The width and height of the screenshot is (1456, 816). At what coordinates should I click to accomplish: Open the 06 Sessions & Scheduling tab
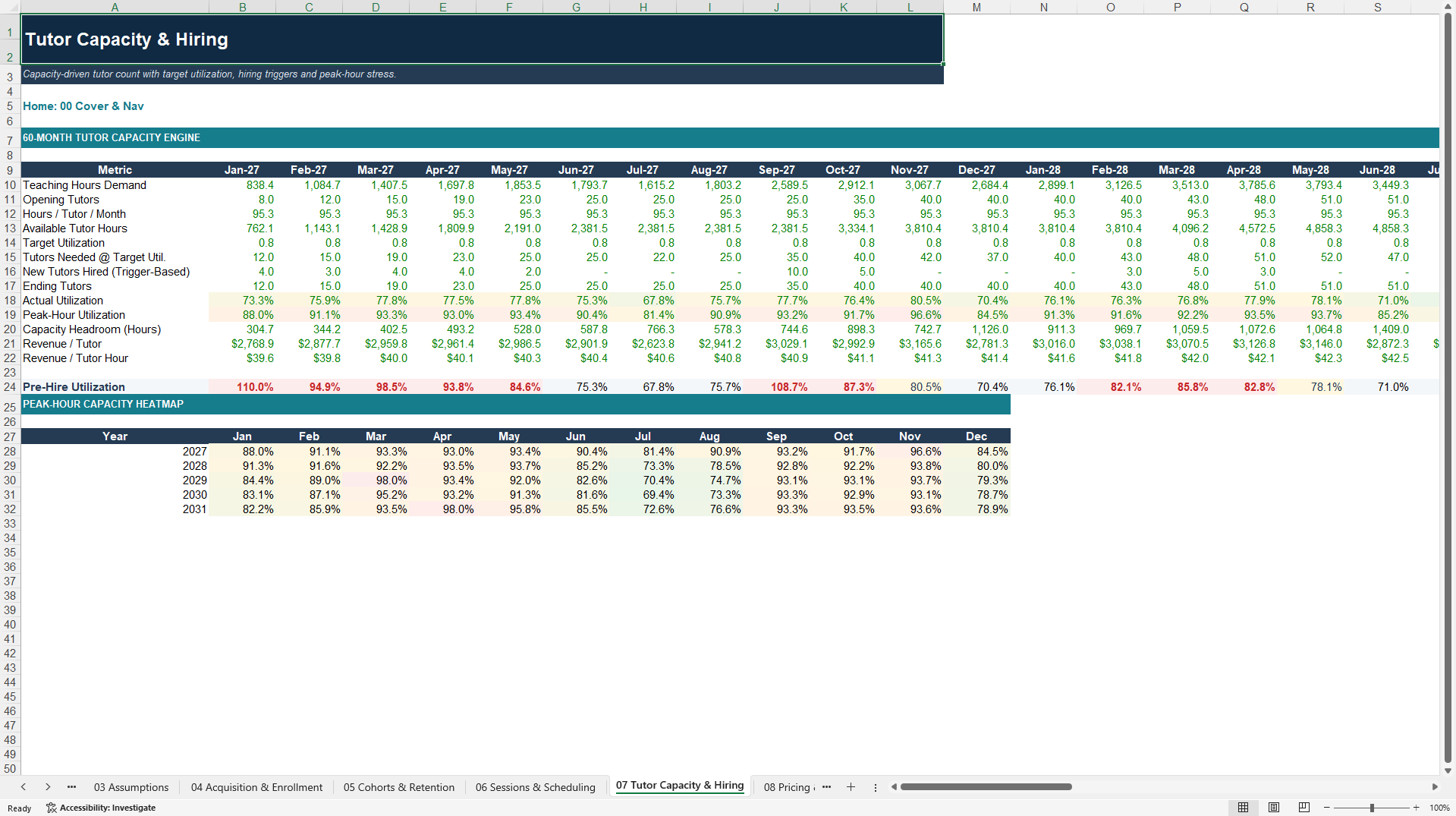click(536, 787)
